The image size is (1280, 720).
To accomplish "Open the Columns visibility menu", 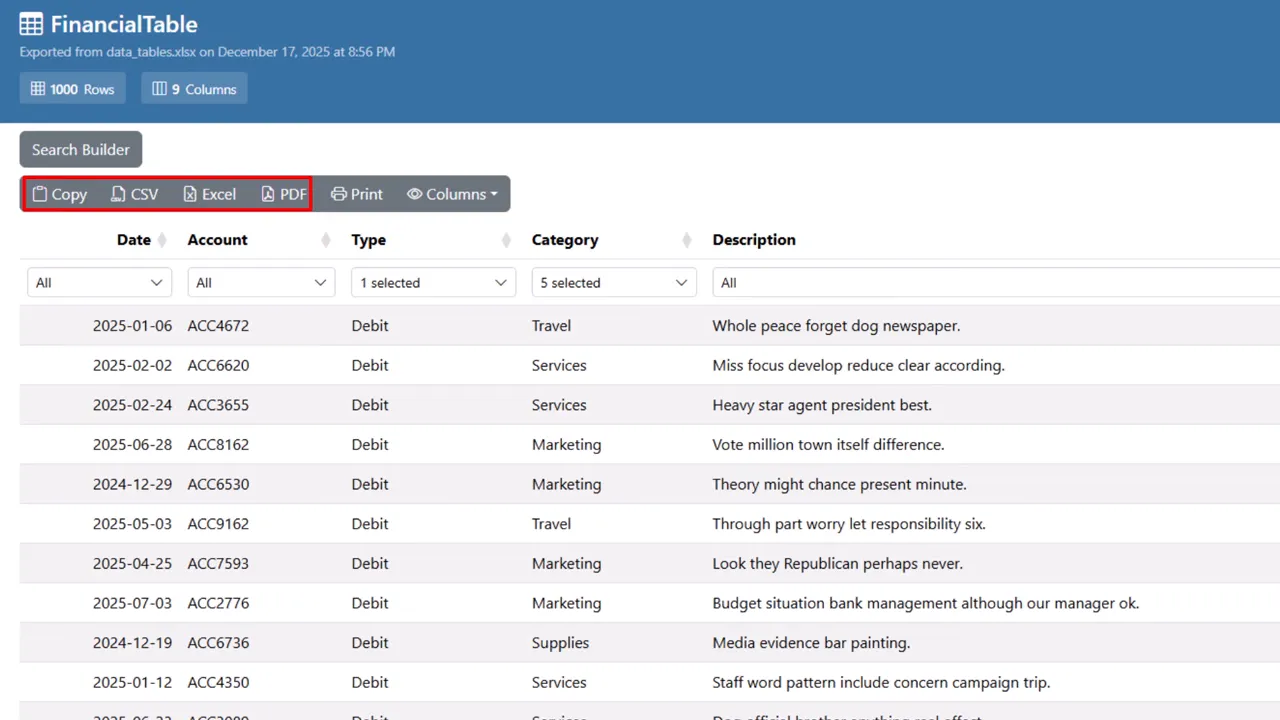I will tap(452, 194).
